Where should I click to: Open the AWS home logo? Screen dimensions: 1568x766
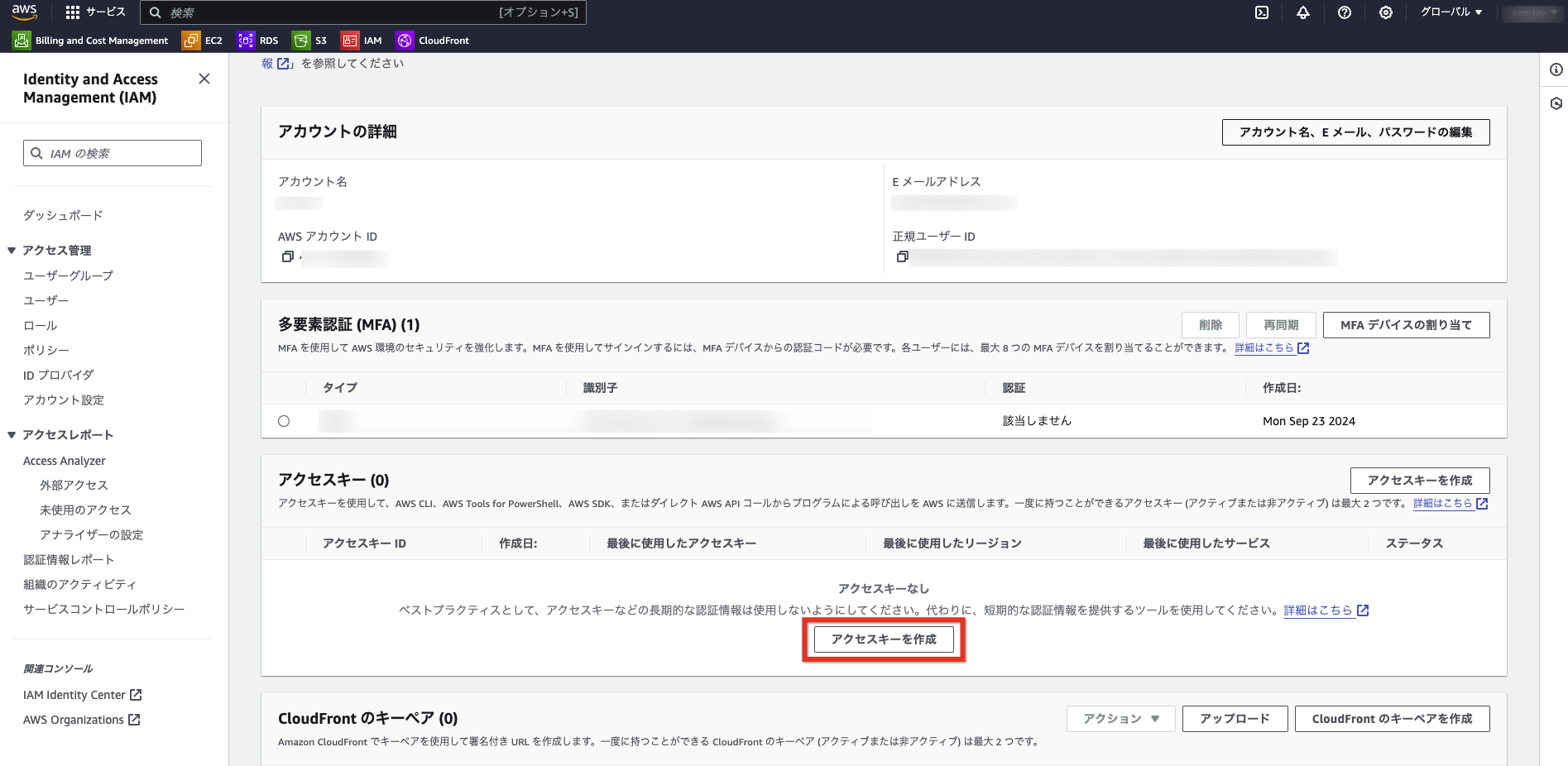point(25,12)
